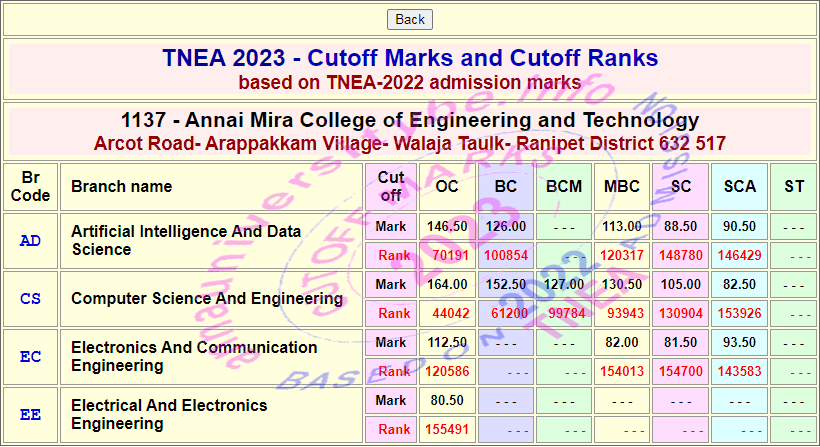Select Artificial Intelligence And Data Science branch name
Screen dimensions: 820x447
(x=186, y=240)
